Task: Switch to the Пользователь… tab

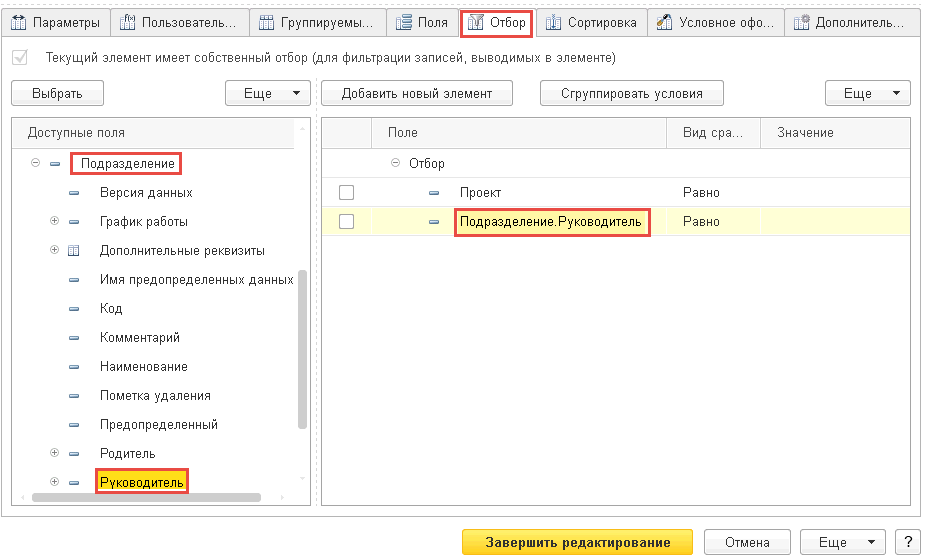Action: (179, 23)
